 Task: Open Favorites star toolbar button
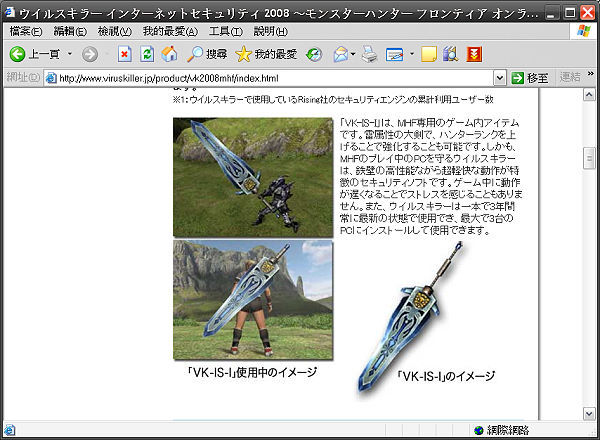tap(266, 54)
